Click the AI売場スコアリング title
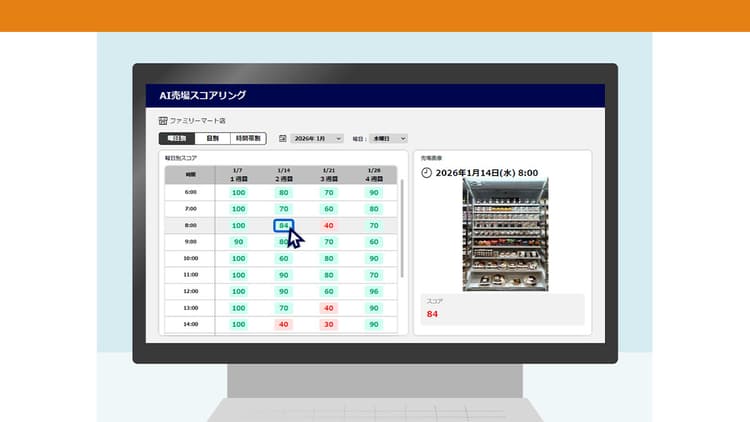This screenshot has height=422, width=750. (203, 95)
